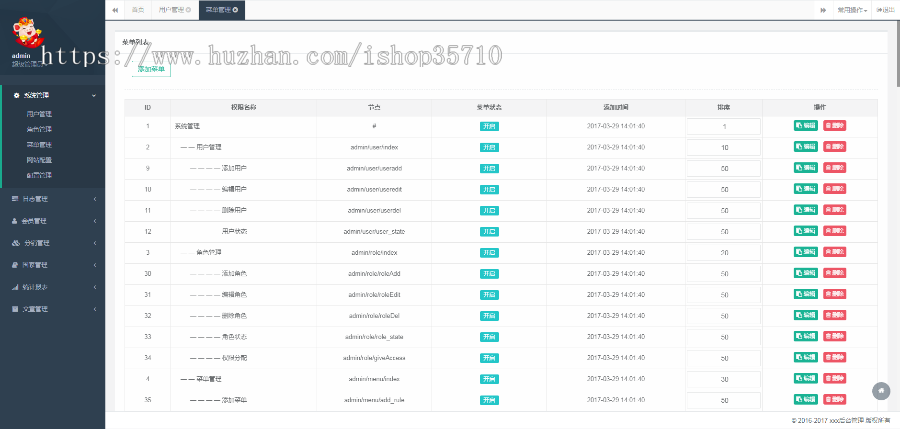Viewport: 900px width, 429px height.
Task: Edit the admin/user/useradd row
Action: pos(806,167)
